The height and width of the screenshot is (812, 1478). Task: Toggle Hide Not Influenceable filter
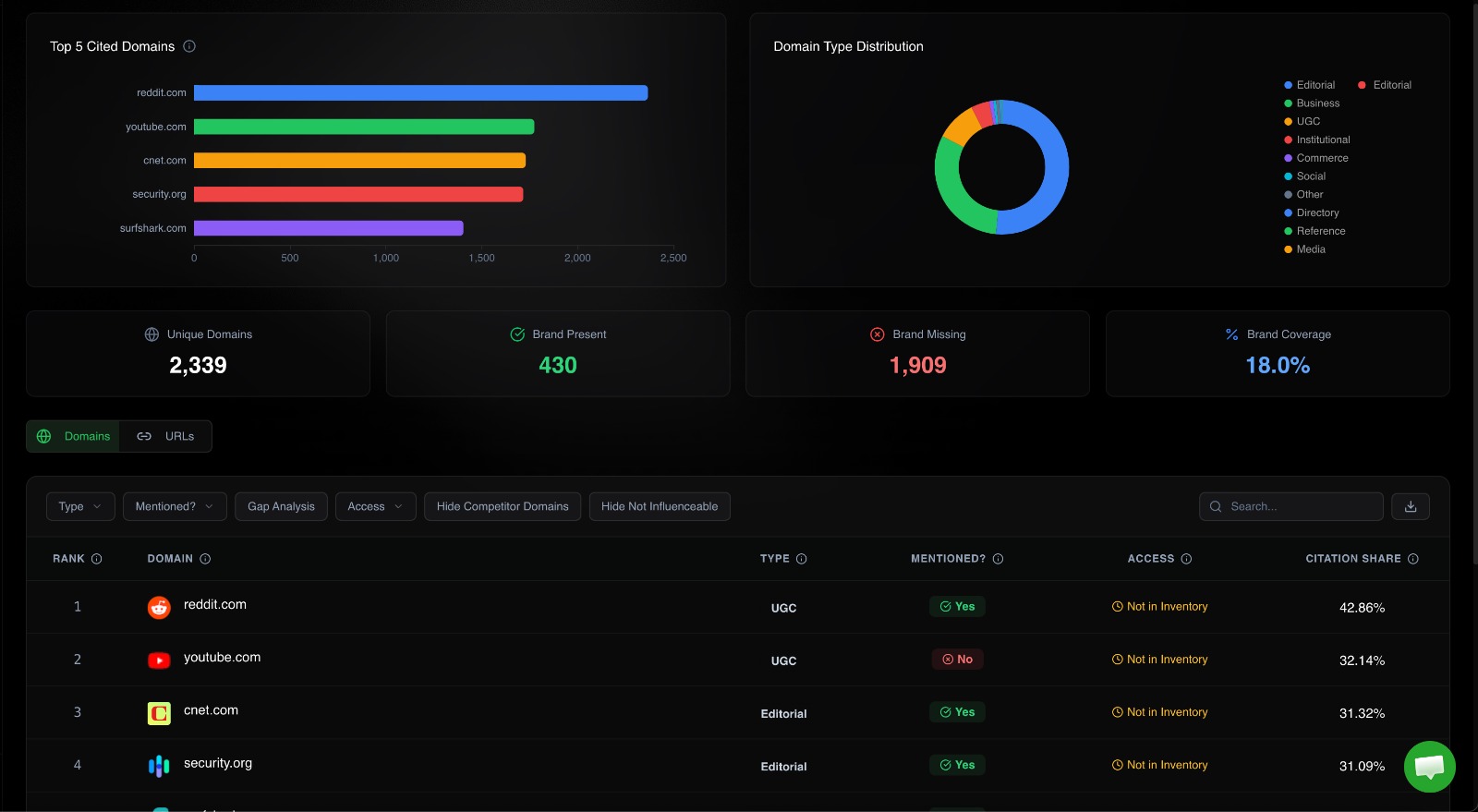click(x=659, y=506)
